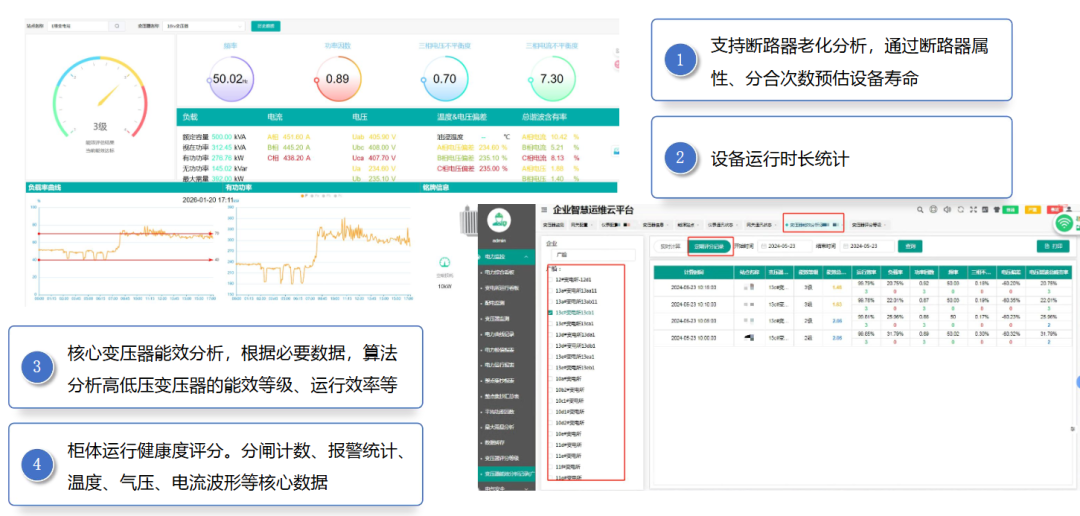1080x516 pixels.
Task: Click the 运行效率 column header
Action: click(x=866, y=271)
